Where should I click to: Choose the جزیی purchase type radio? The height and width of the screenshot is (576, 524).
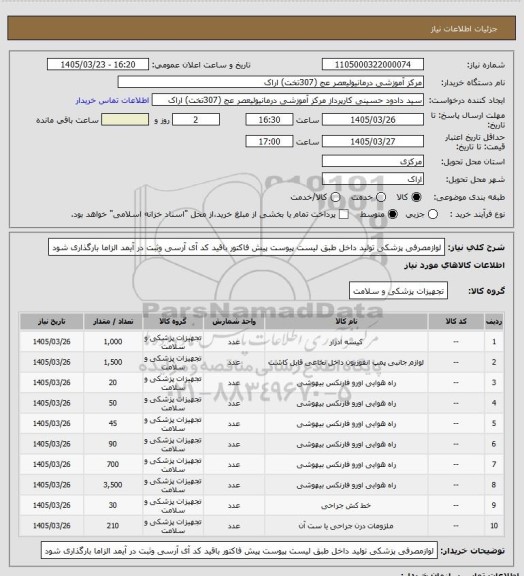[x=433, y=214]
